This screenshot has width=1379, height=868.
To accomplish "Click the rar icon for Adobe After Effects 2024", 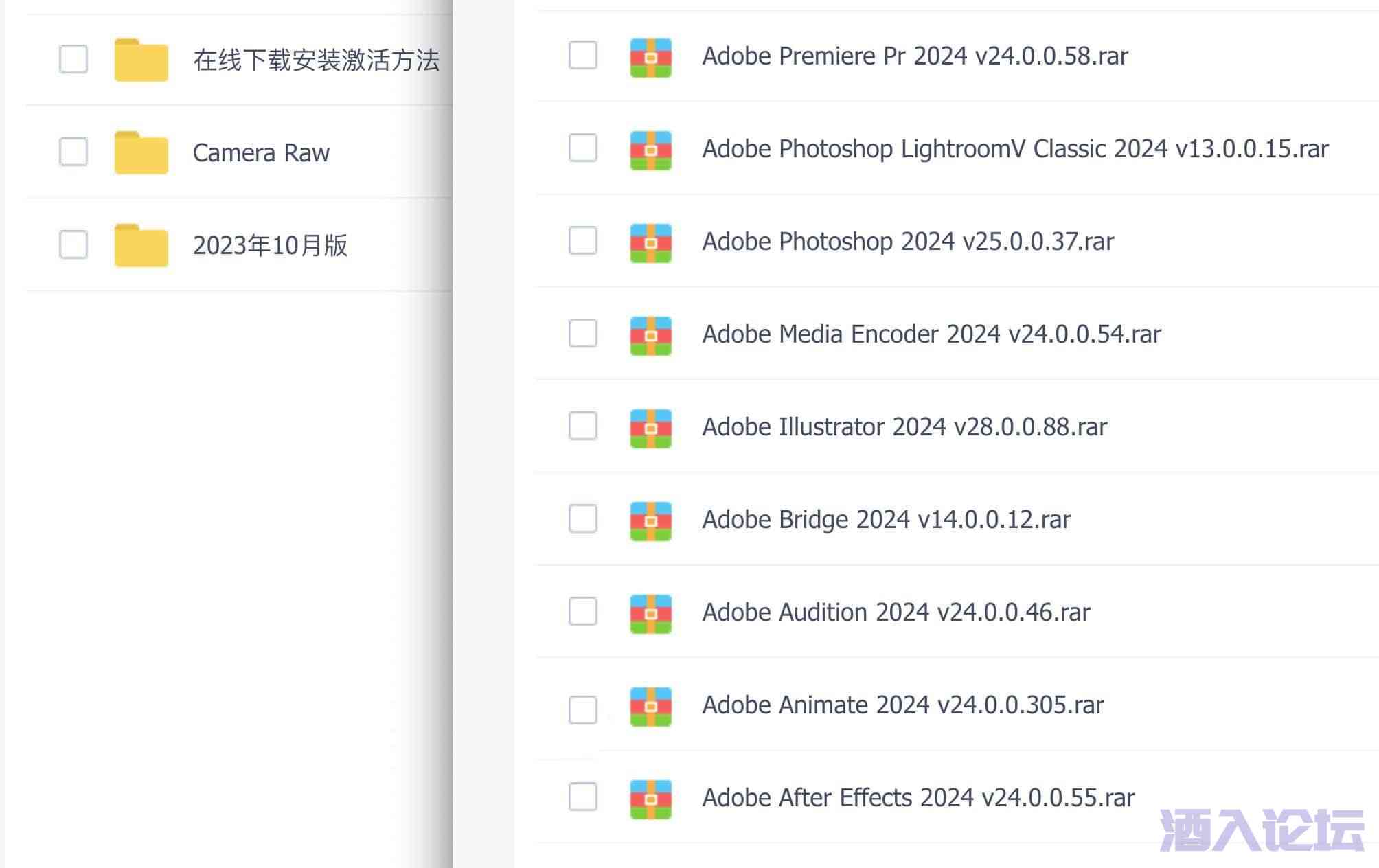I will (650, 799).
